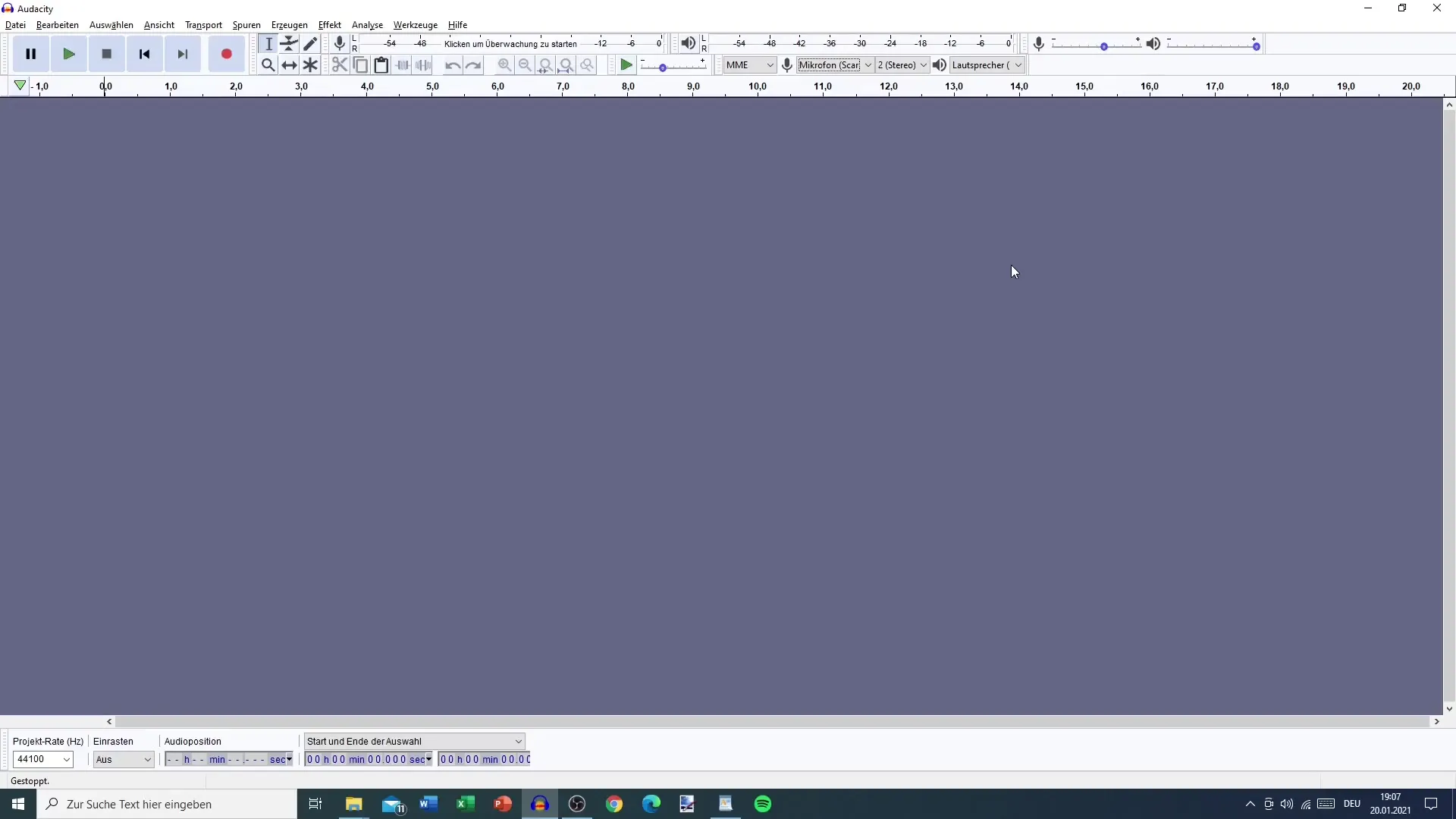Skip to start of project

[x=145, y=54]
